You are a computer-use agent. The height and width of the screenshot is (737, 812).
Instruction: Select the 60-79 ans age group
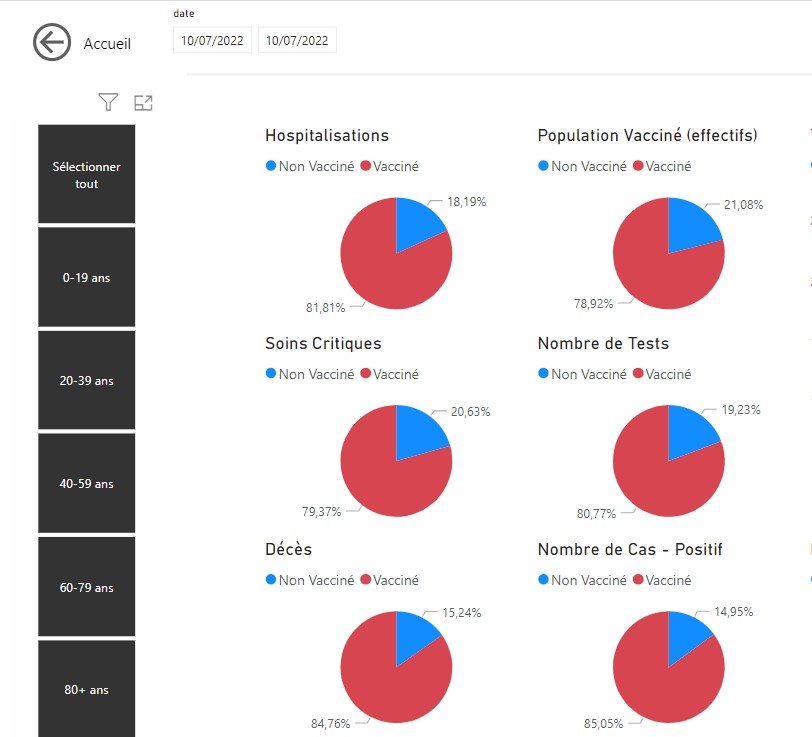(x=87, y=587)
